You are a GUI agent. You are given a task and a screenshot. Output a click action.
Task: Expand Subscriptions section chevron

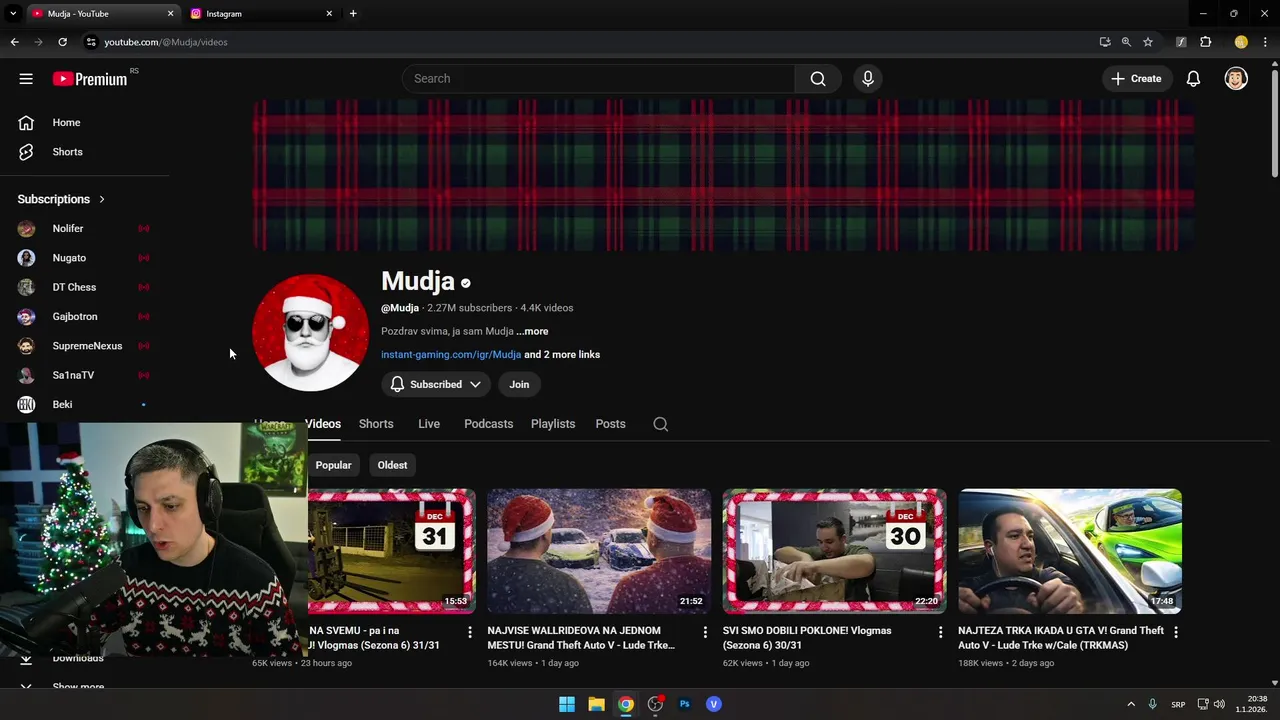101,199
